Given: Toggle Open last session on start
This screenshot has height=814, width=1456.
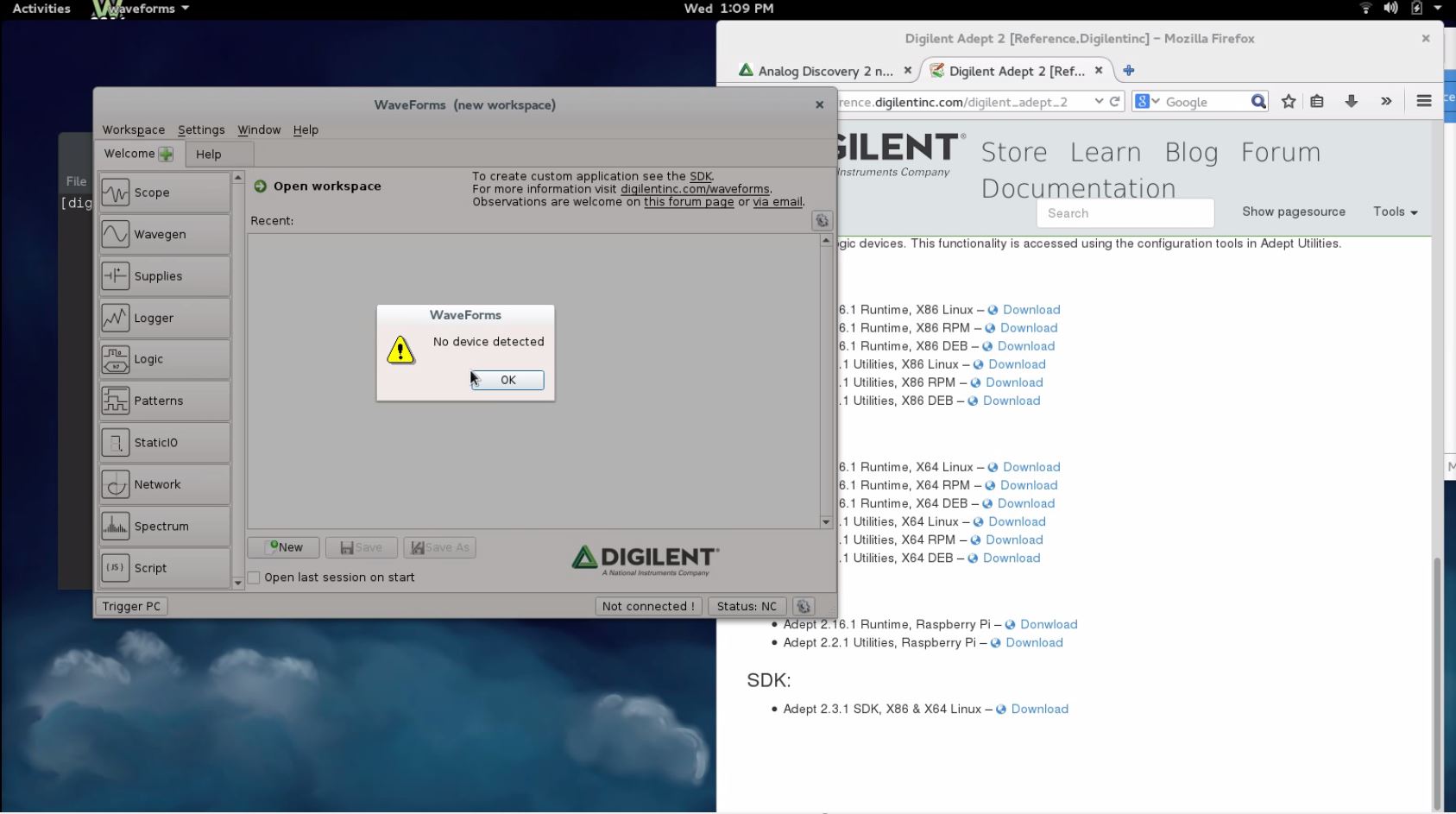Looking at the screenshot, I should [254, 577].
